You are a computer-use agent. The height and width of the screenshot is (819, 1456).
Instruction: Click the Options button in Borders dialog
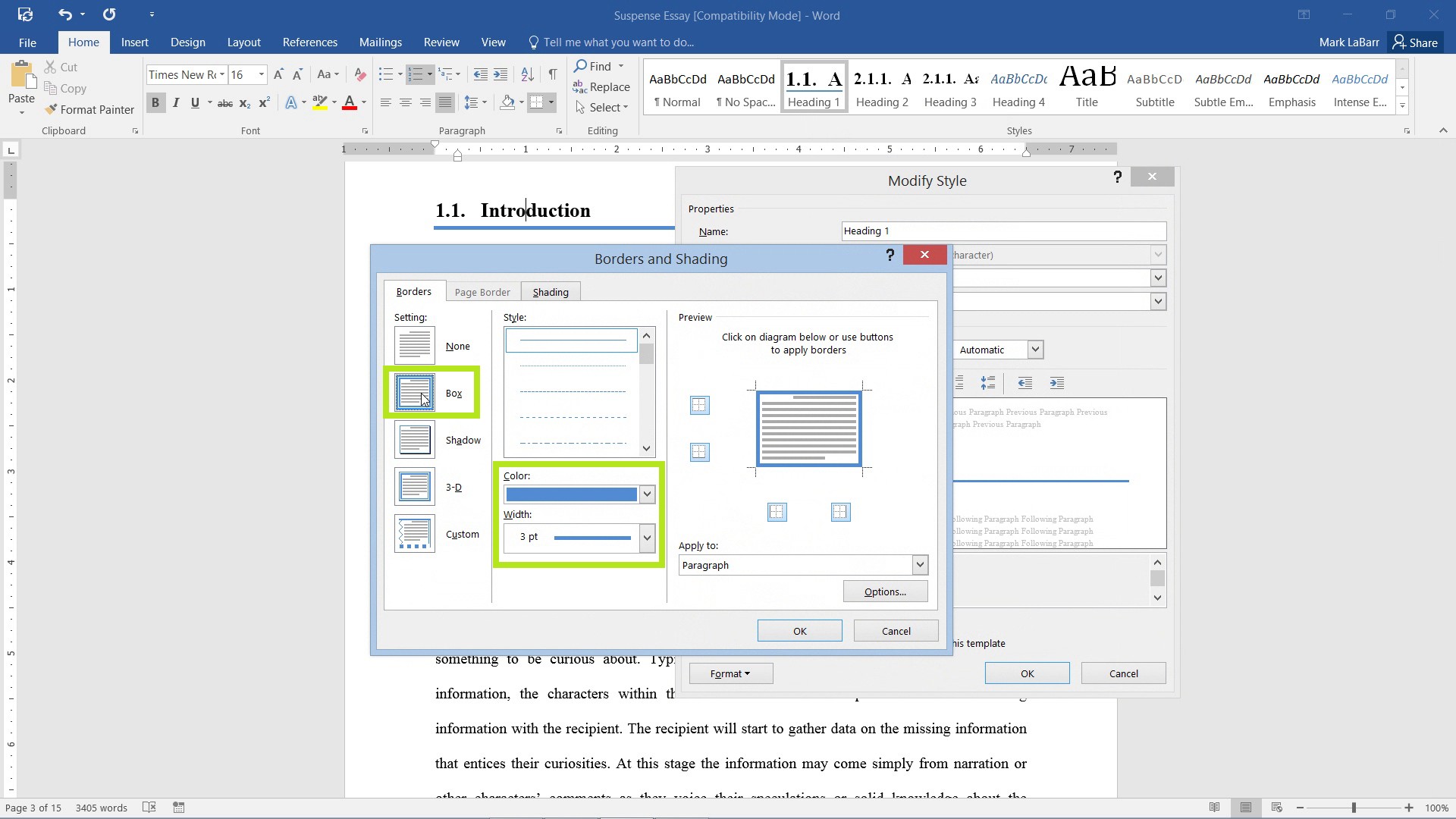pos(886,592)
